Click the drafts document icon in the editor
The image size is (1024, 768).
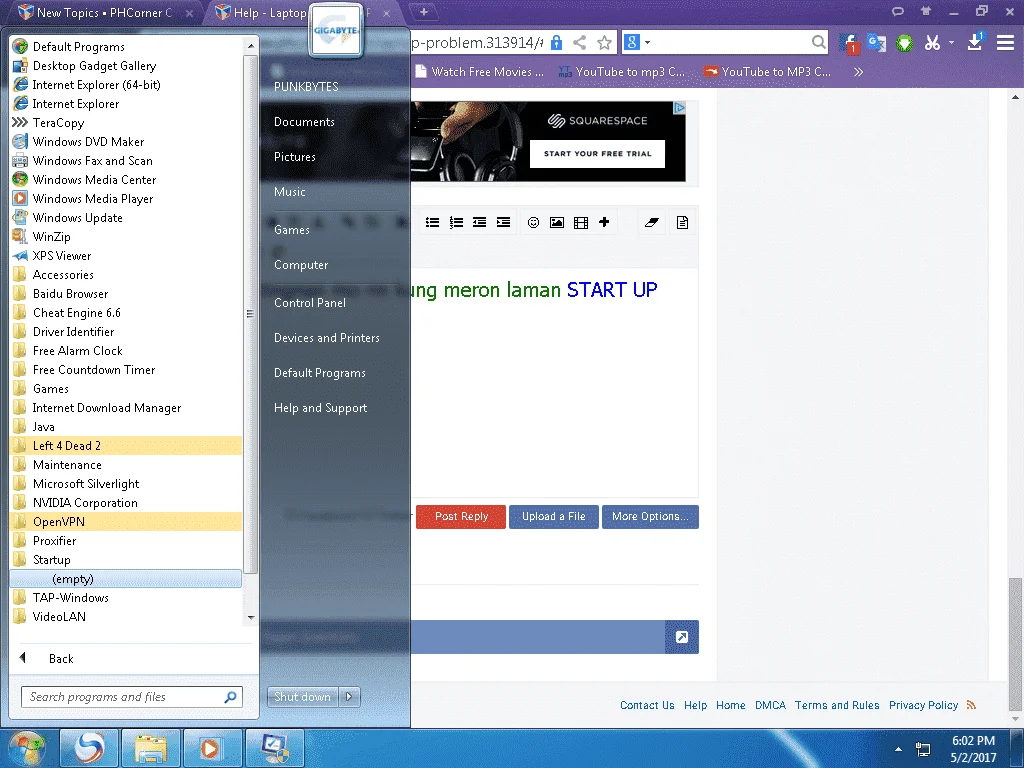click(x=682, y=222)
